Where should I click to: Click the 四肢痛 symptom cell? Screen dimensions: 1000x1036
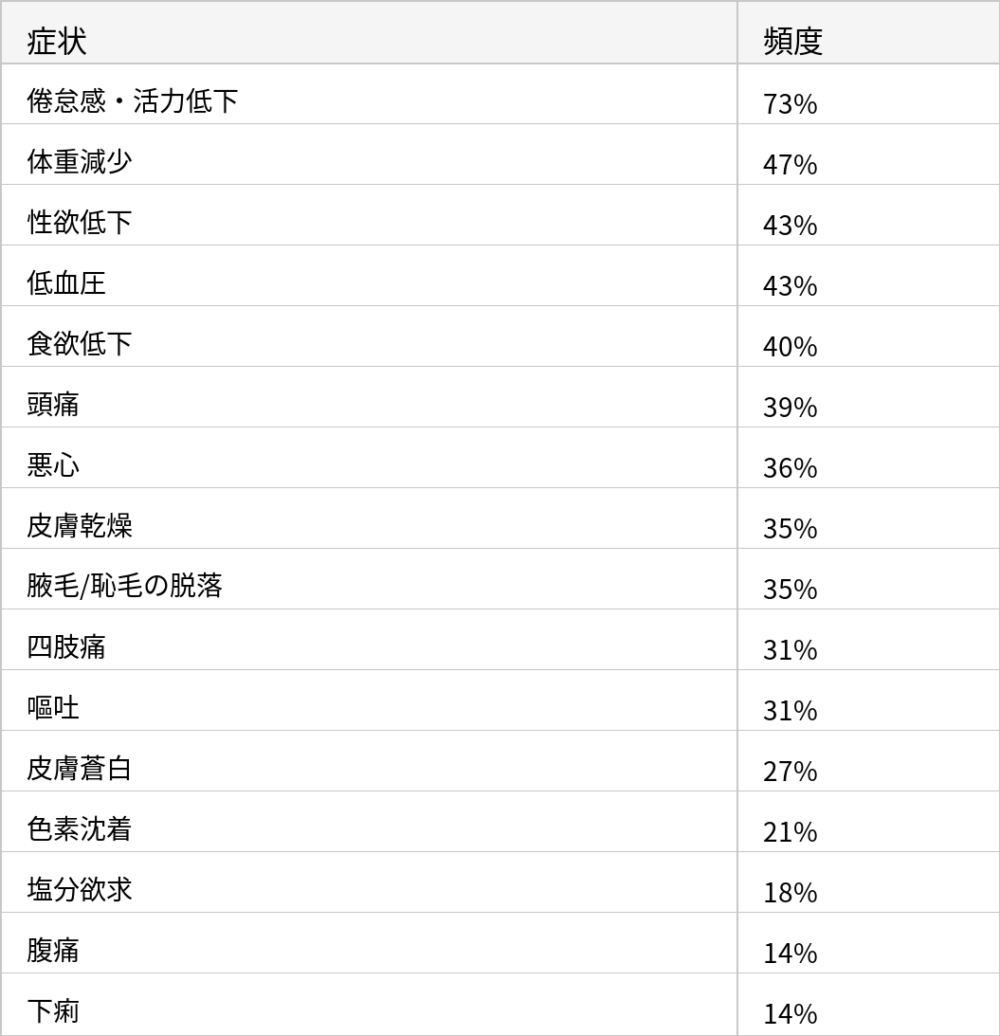click(x=66, y=647)
